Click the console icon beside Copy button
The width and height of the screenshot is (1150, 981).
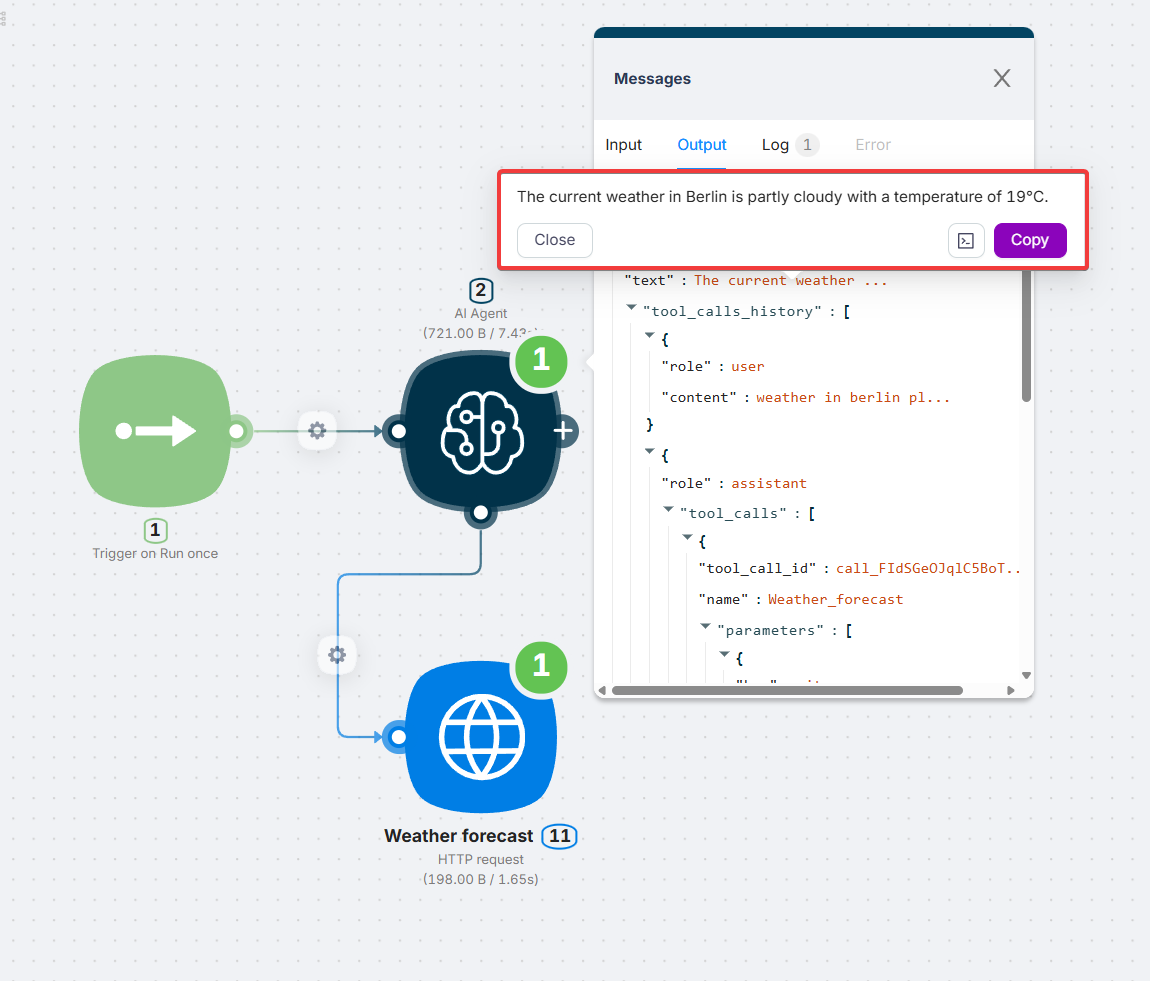[x=966, y=240]
